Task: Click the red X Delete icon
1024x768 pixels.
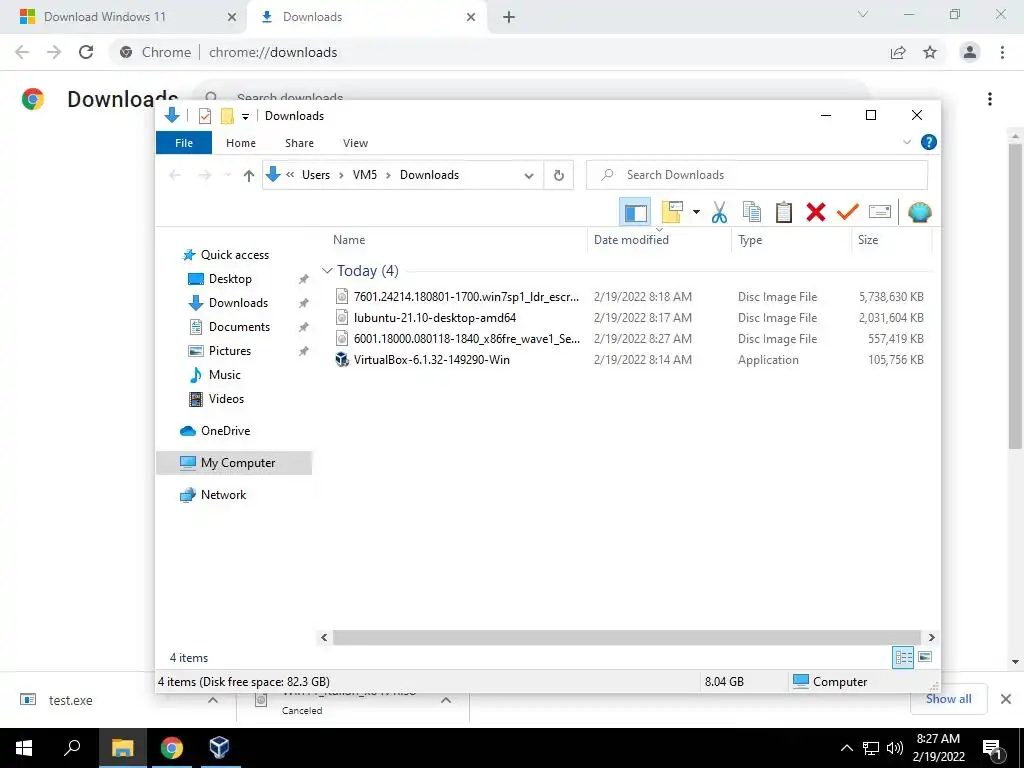Action: 816,212
